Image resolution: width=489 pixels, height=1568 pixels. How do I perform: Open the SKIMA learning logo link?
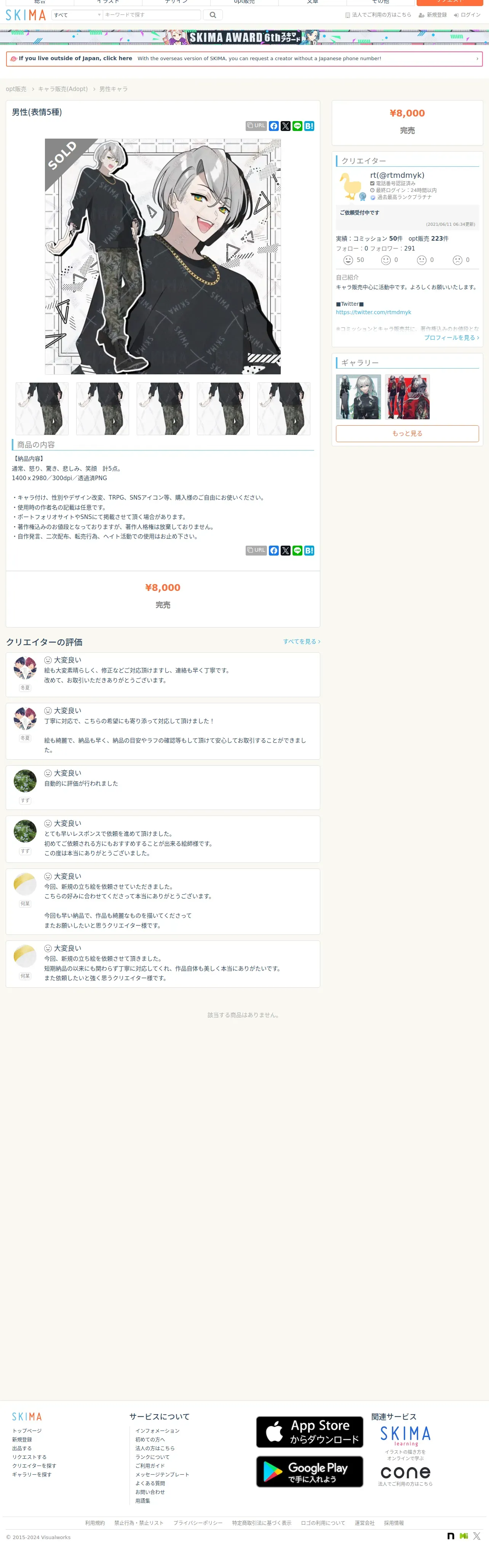[x=406, y=1436]
